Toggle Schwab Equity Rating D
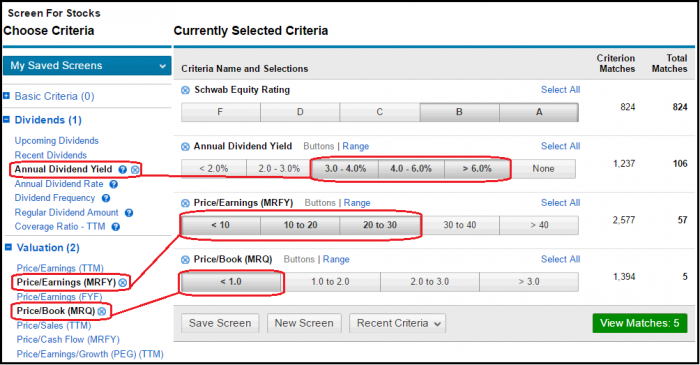 tap(300, 112)
